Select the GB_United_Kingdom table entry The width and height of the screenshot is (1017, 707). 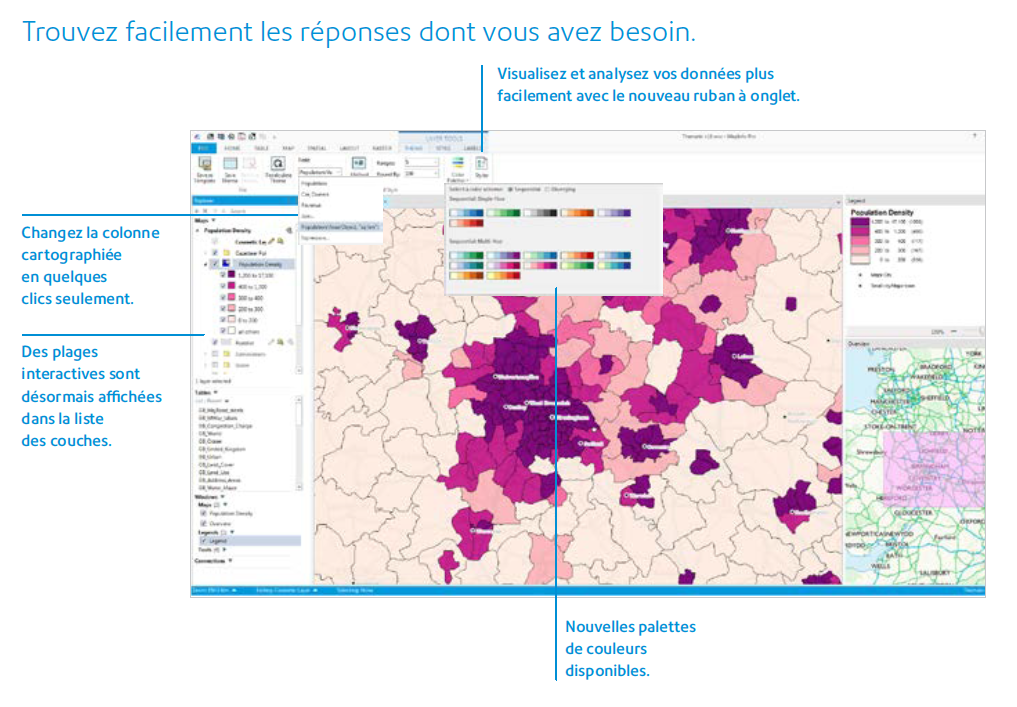click(x=222, y=449)
